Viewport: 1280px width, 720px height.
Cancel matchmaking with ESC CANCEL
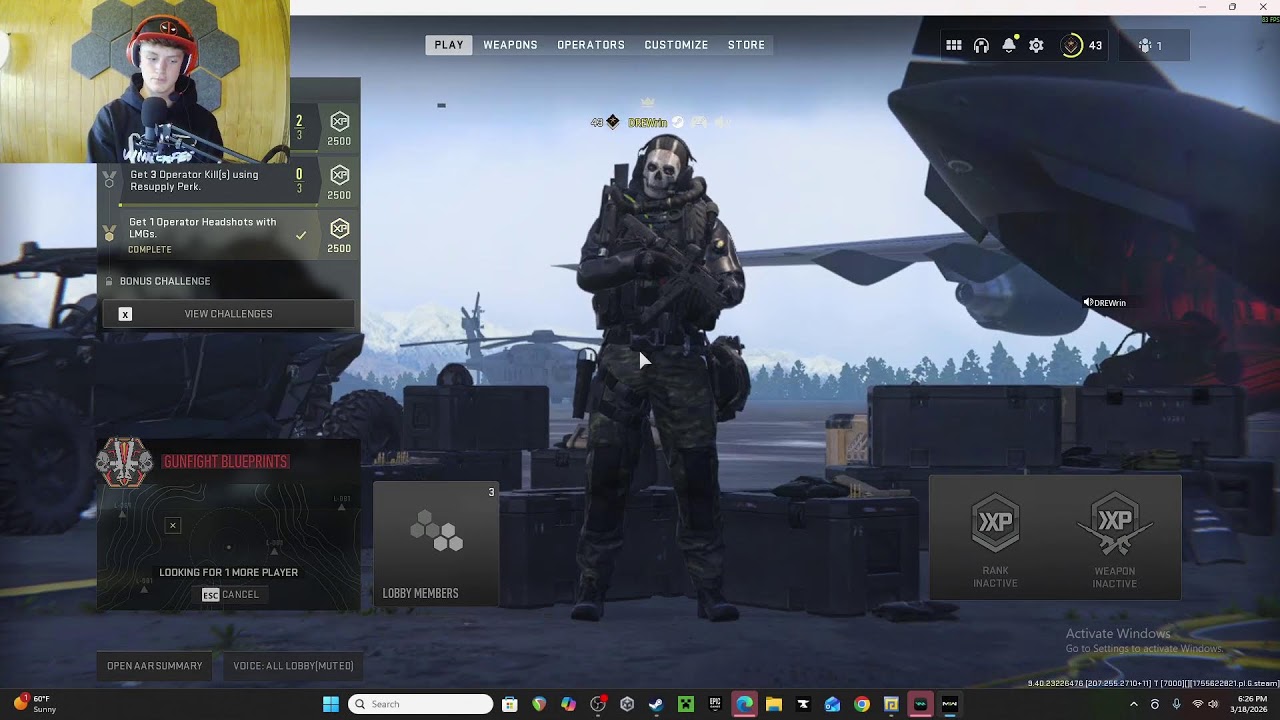pos(230,595)
